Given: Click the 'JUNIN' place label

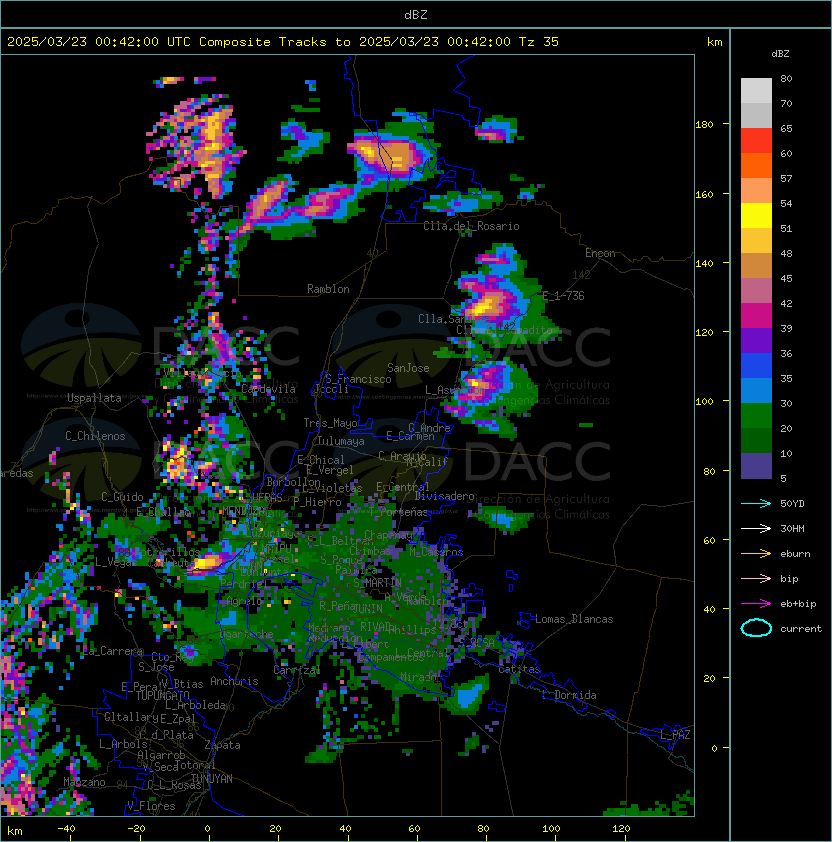Looking at the screenshot, I should pyautogui.click(x=367, y=608).
